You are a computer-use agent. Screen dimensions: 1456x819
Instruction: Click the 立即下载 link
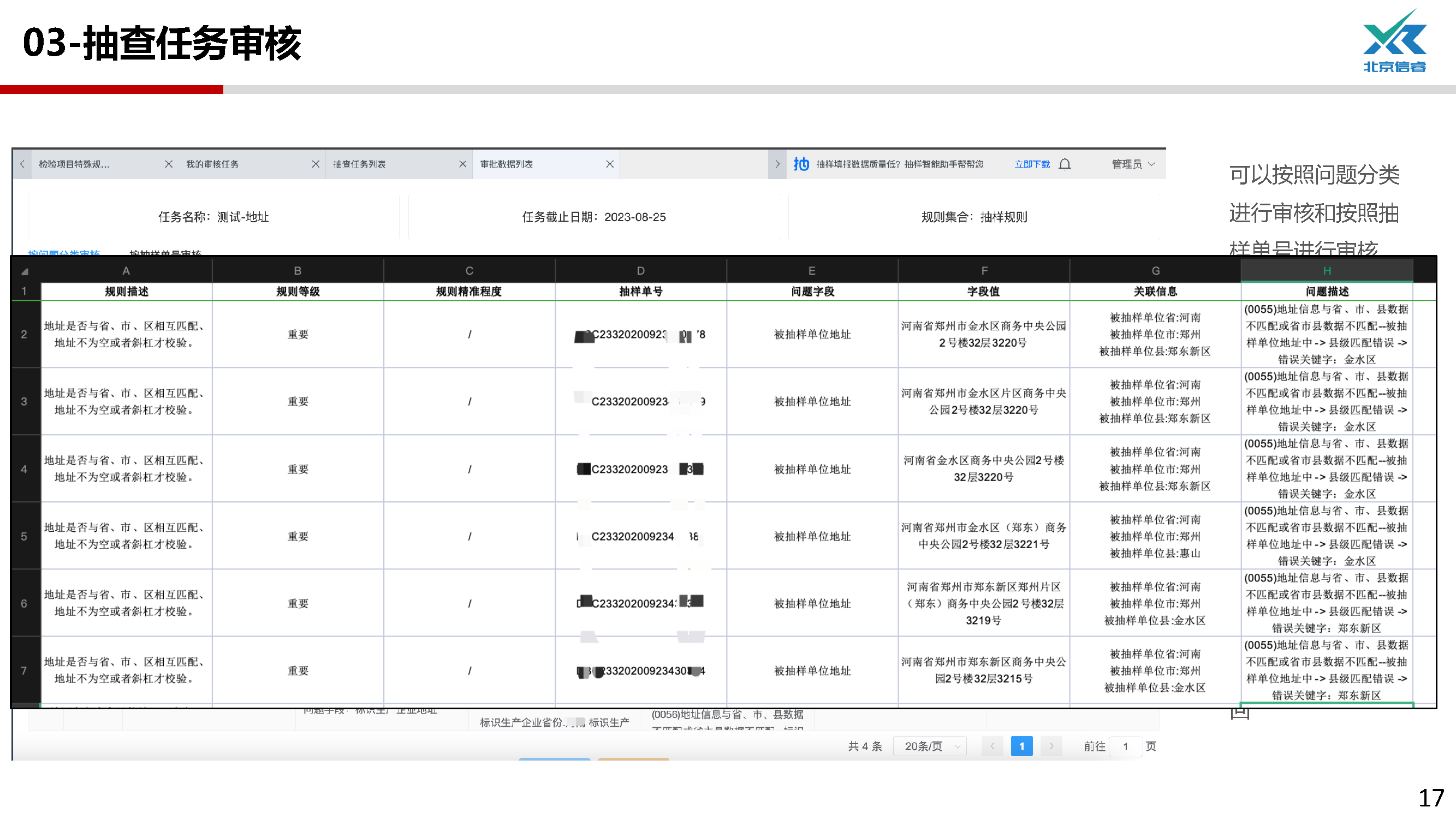click(1031, 164)
